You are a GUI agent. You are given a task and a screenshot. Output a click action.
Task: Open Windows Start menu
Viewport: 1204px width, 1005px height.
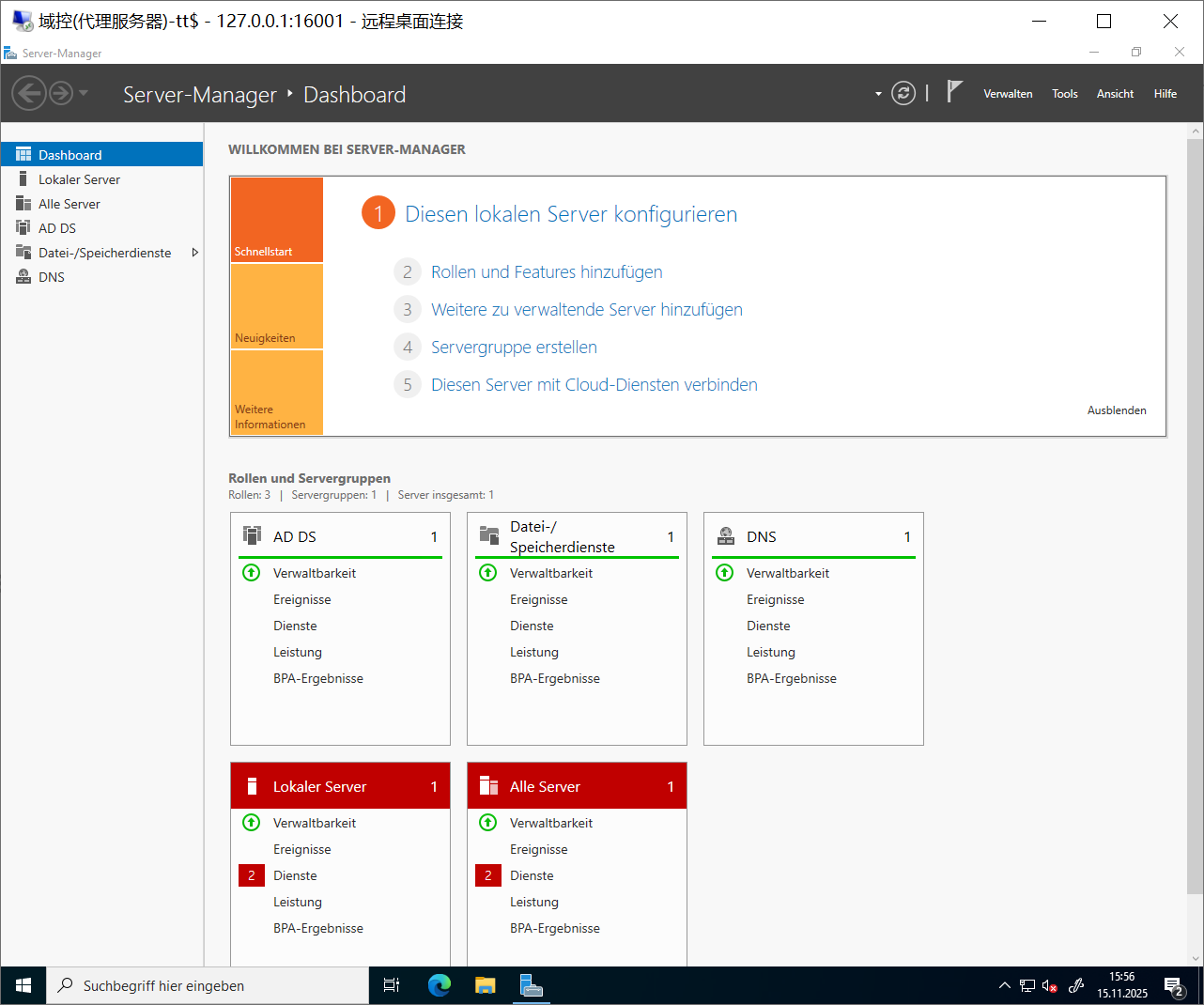(x=23, y=985)
